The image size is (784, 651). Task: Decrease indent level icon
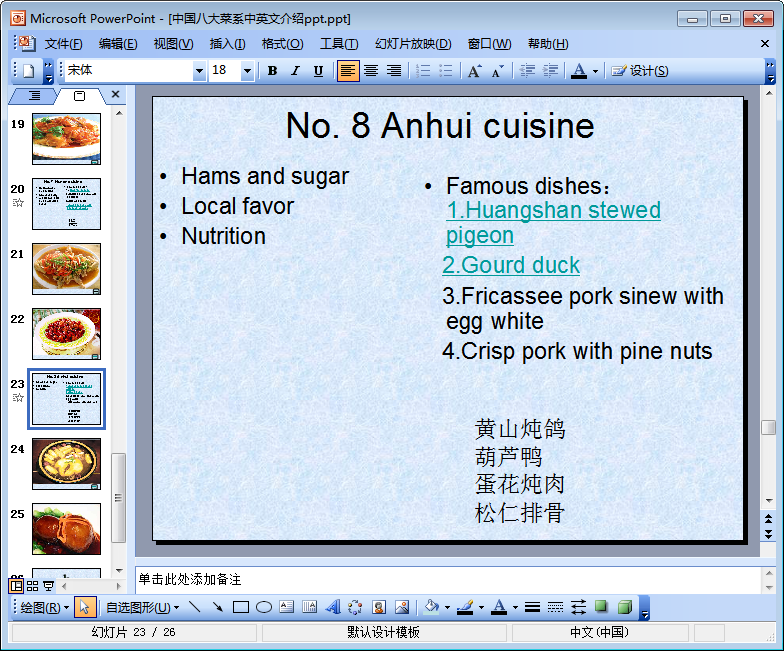point(527,71)
